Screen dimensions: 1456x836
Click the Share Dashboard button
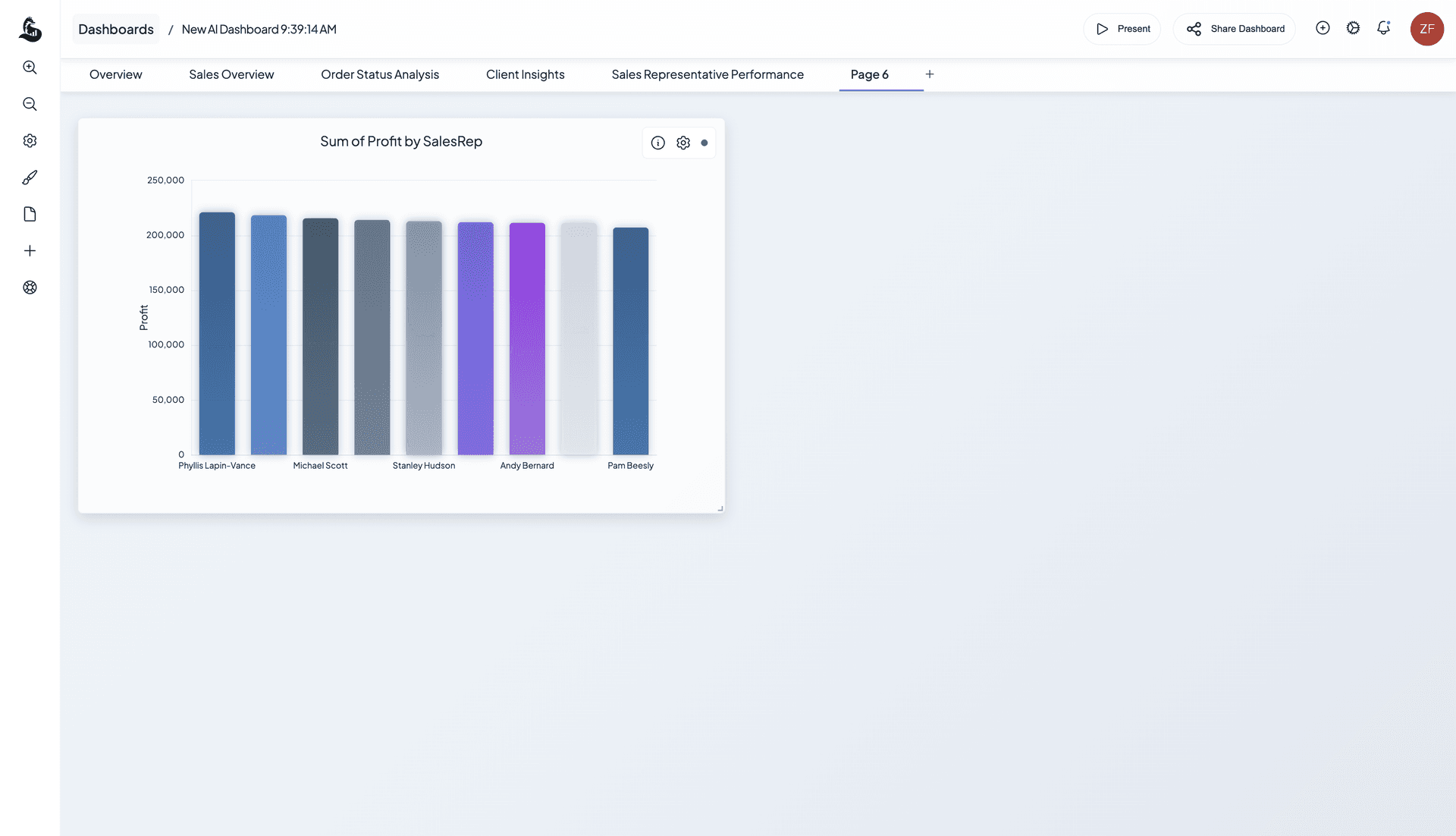tap(1235, 29)
